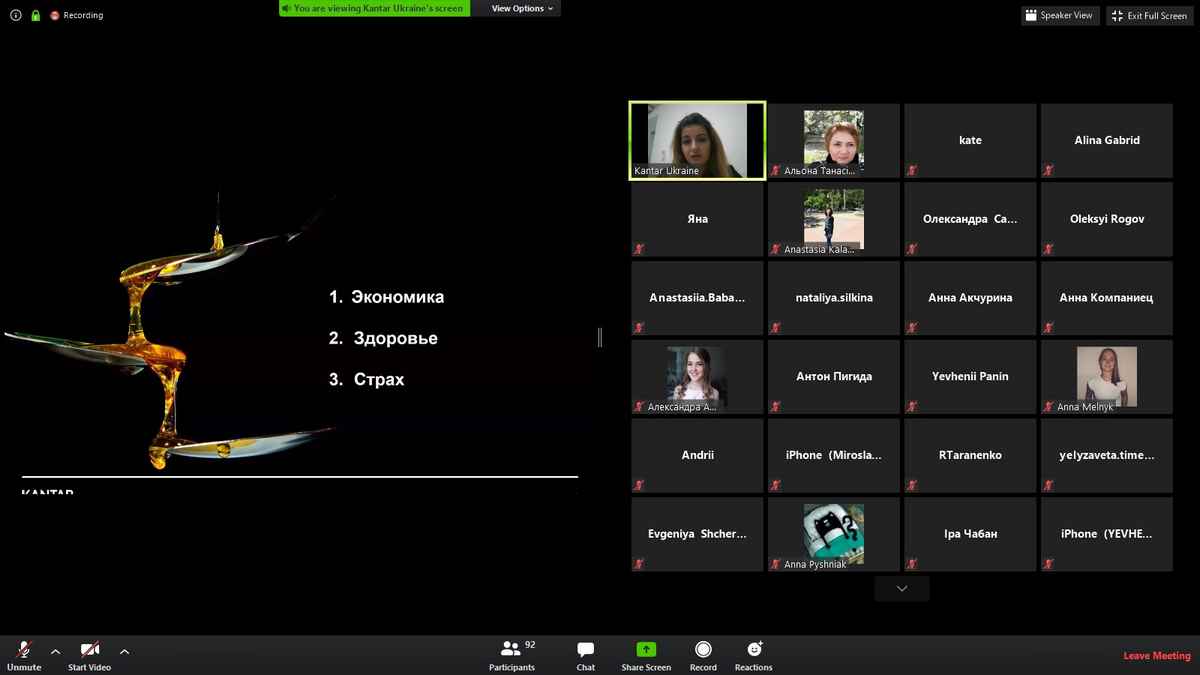Open the View Options dropdown
Viewport: 1200px width, 675px height.
click(x=521, y=8)
